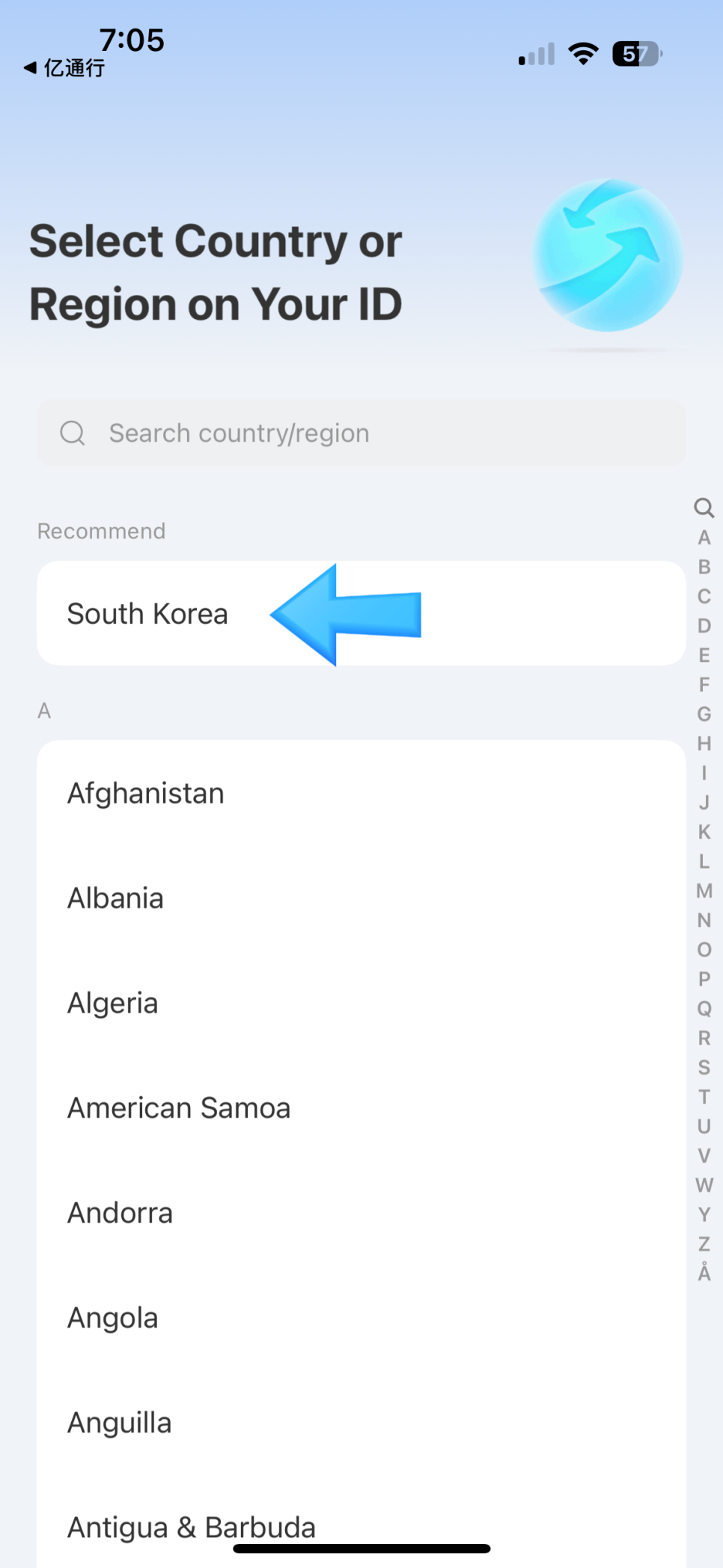Select Andorra from the list
This screenshot has width=723, height=1568.
361,1212
